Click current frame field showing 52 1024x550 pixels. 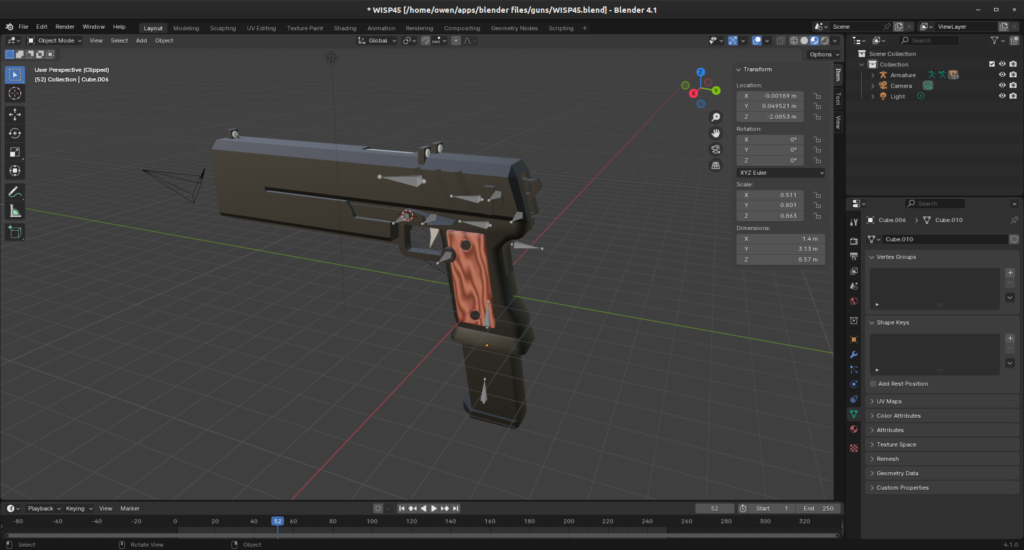click(x=714, y=508)
